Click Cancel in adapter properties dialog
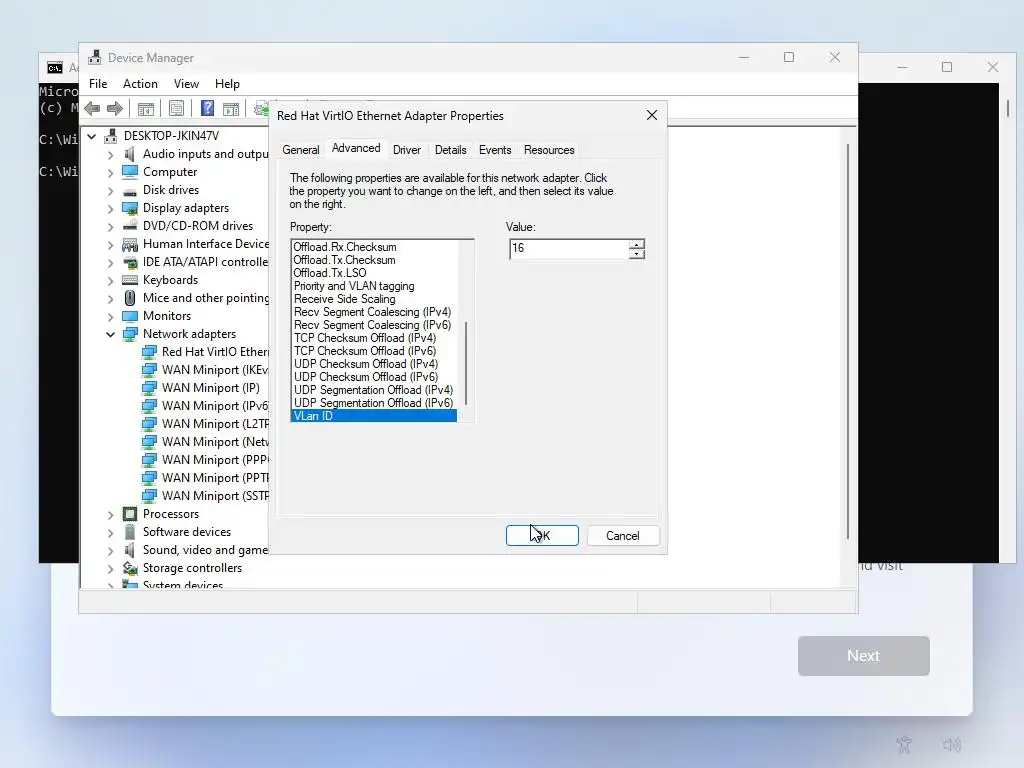The width and height of the screenshot is (1024, 768). [622, 536]
